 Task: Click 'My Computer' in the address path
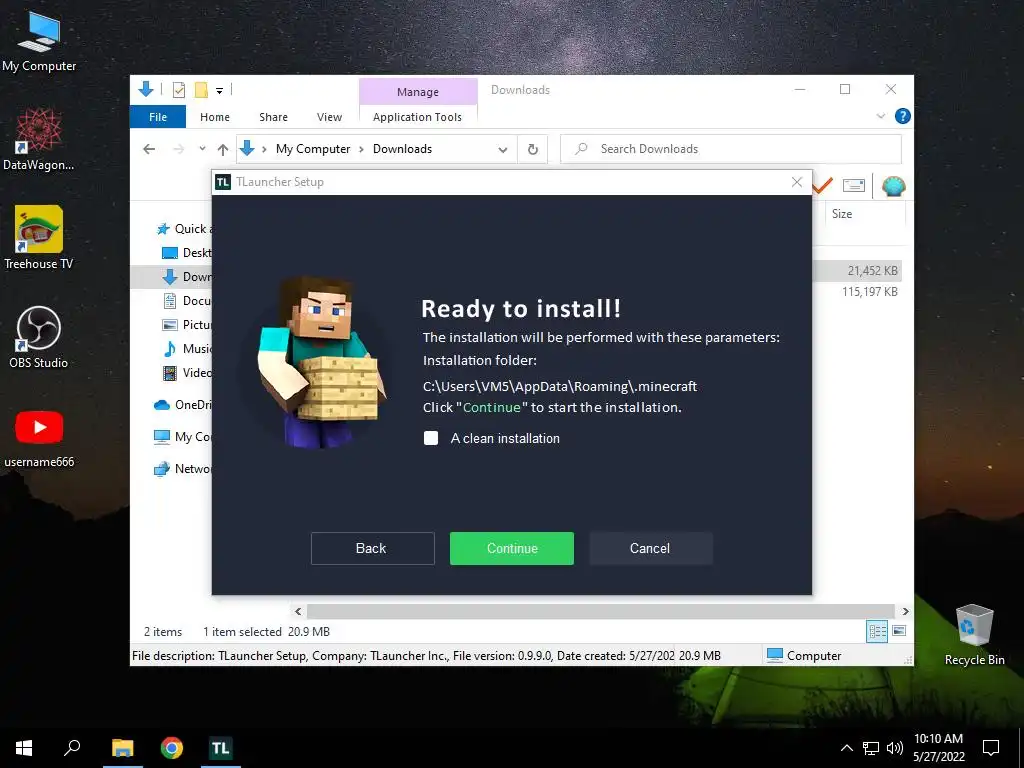(x=313, y=149)
